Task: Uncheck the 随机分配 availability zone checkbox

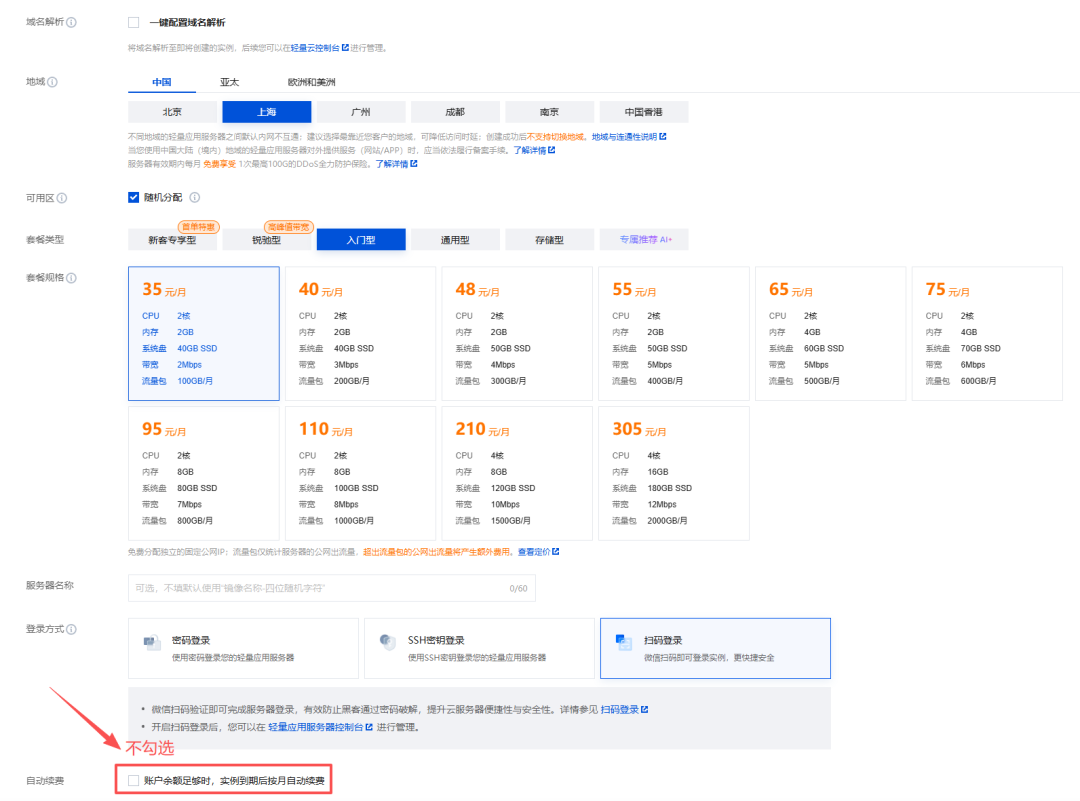Action: coord(134,197)
